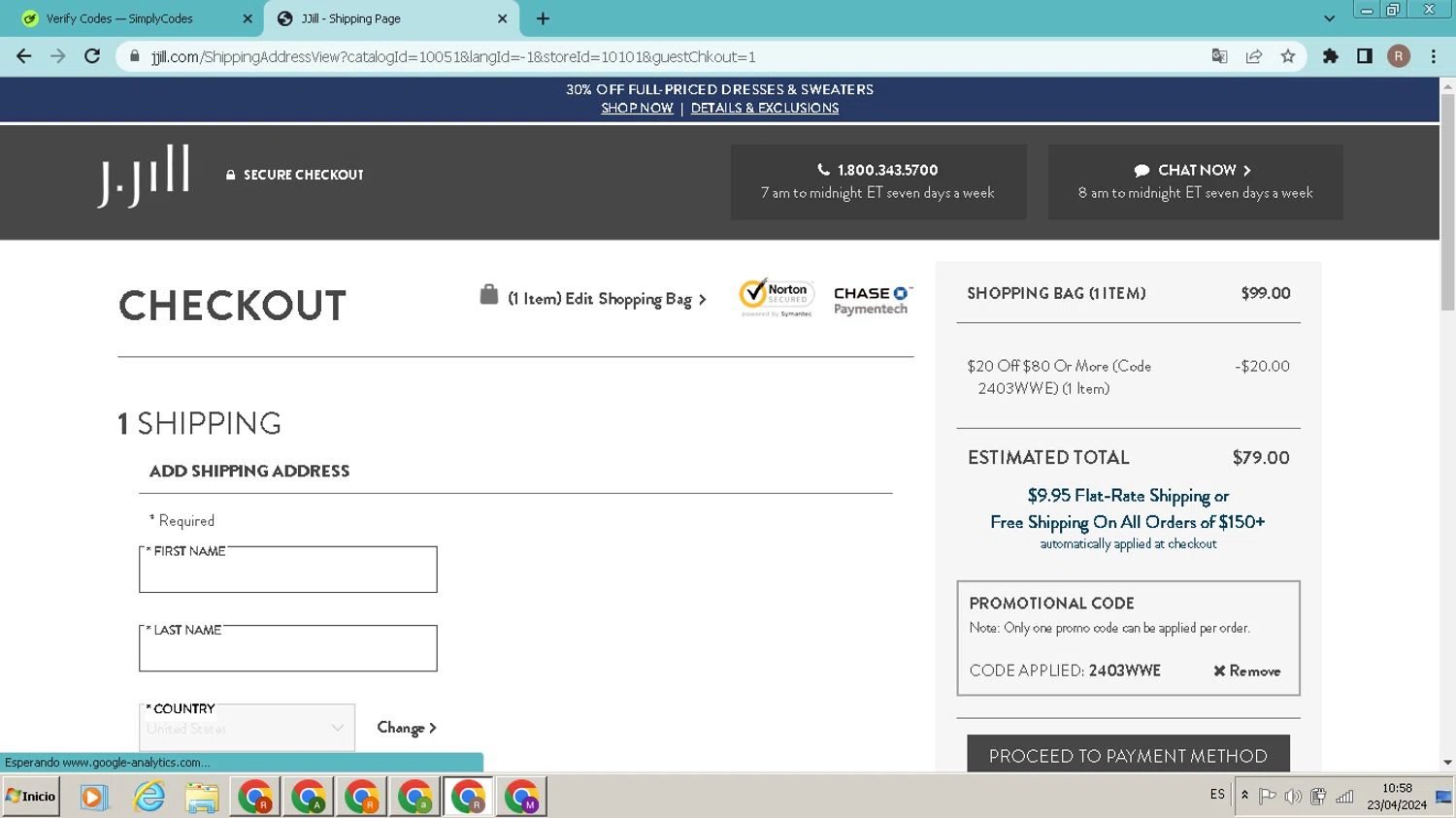Click the Norton Secured badge
This screenshot has height=818, width=1456.
click(777, 298)
